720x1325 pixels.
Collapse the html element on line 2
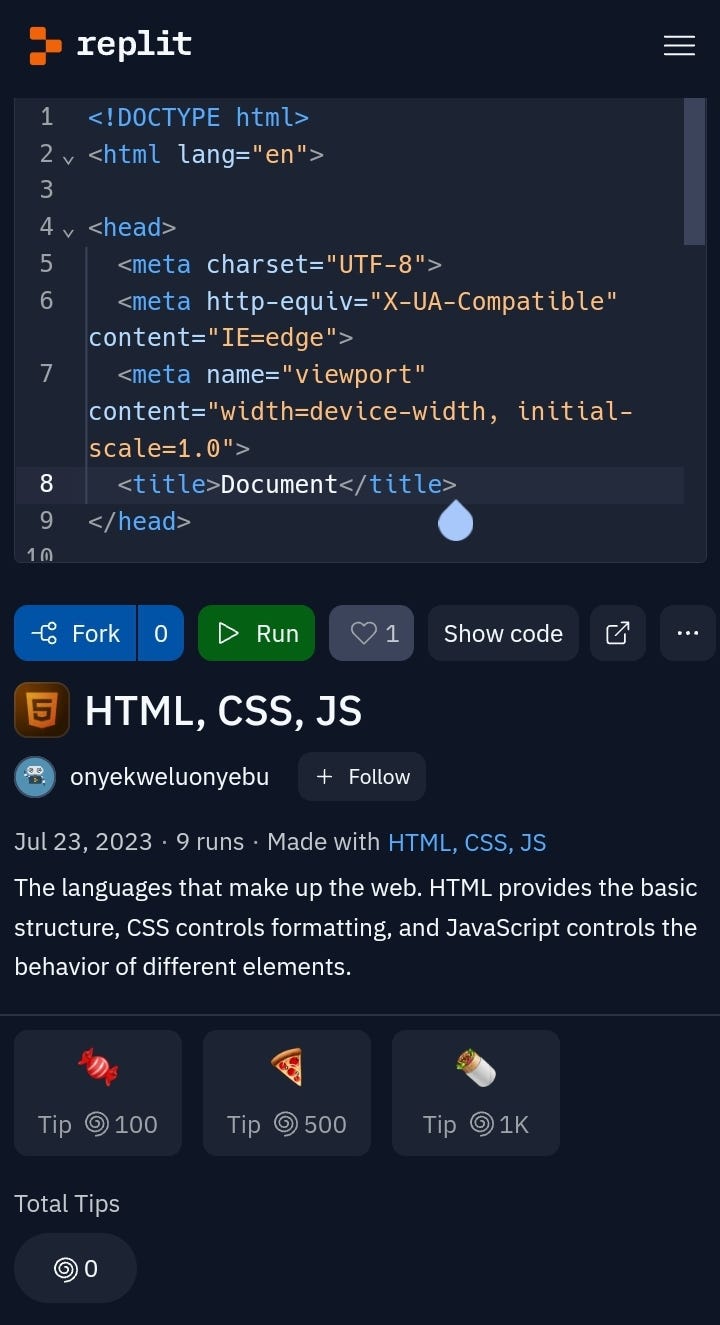click(x=67, y=159)
